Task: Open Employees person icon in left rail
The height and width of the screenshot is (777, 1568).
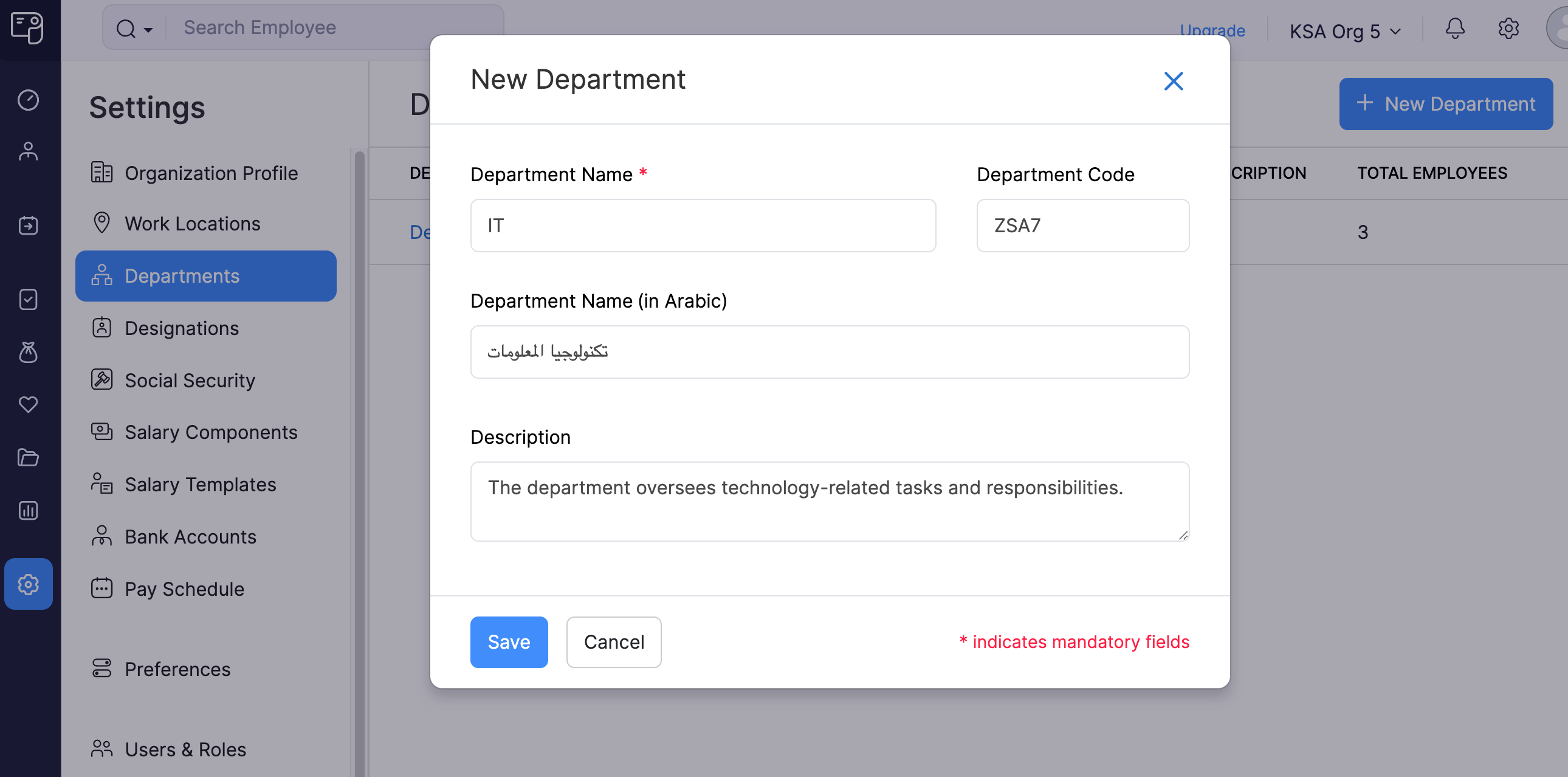Action: coord(28,151)
